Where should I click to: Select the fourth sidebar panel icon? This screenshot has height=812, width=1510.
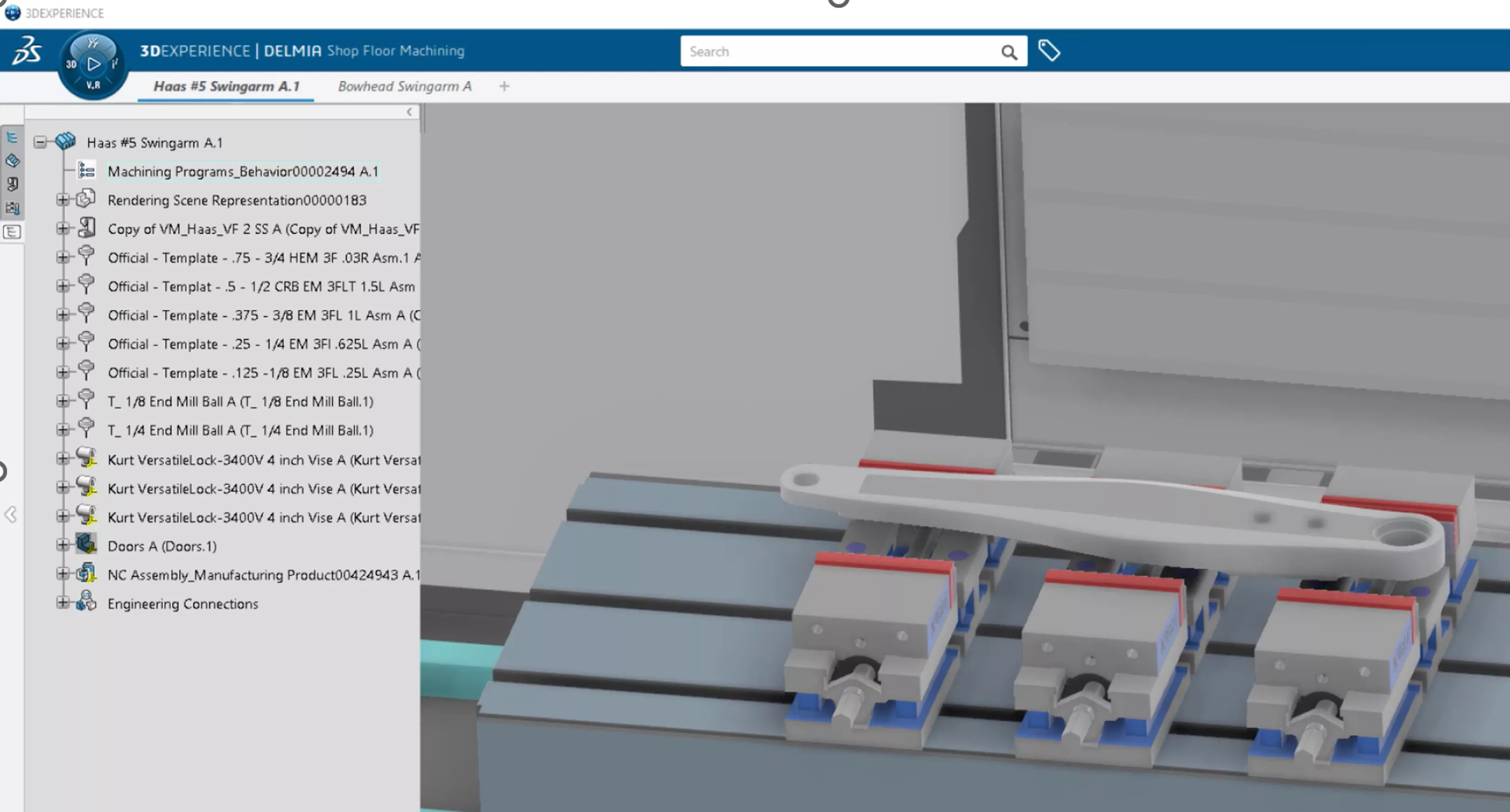pyautogui.click(x=12, y=208)
